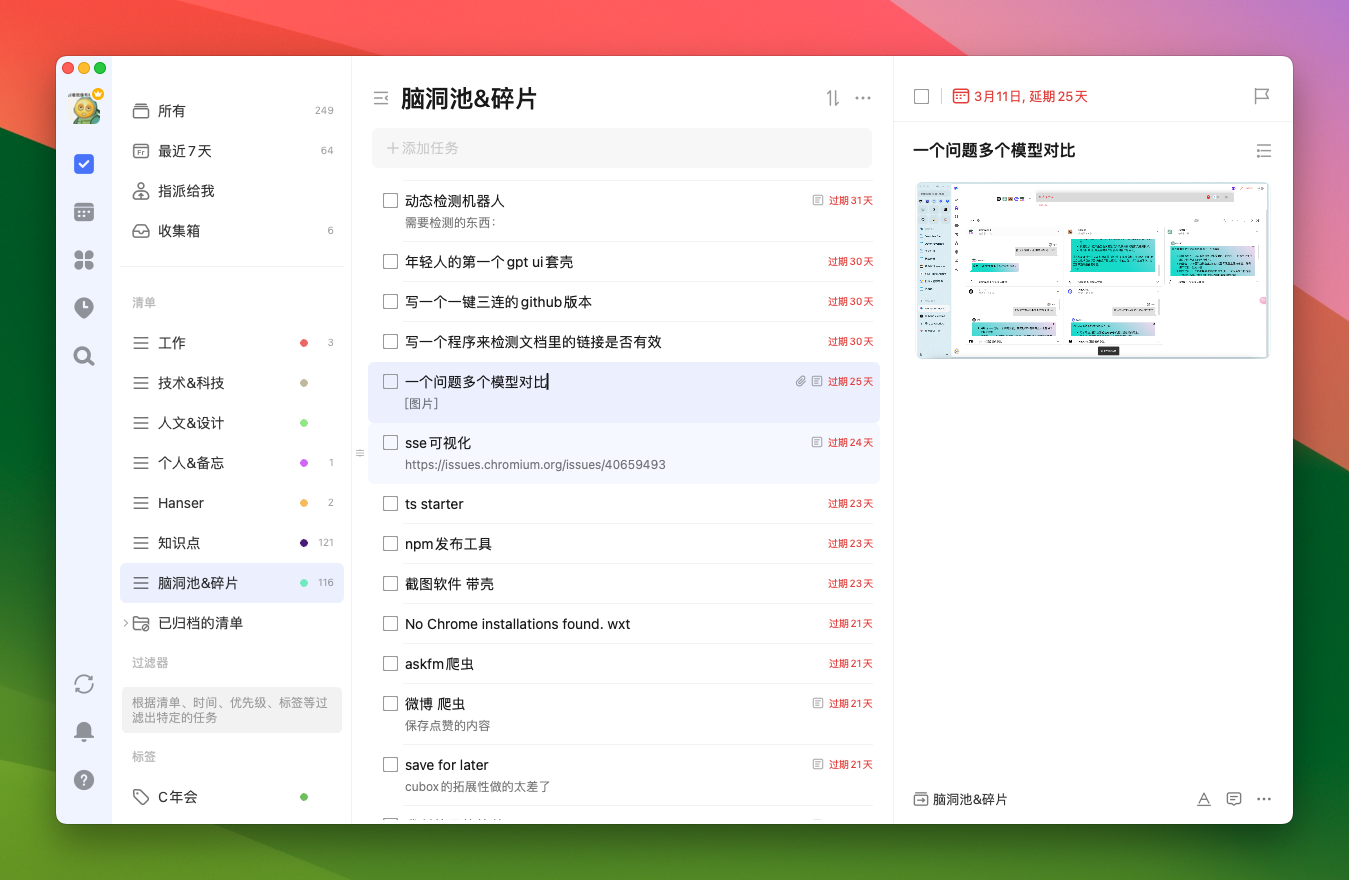This screenshot has width=1349, height=880.
Task: Check off the askfm 爬虫 task
Action: [x=390, y=664]
